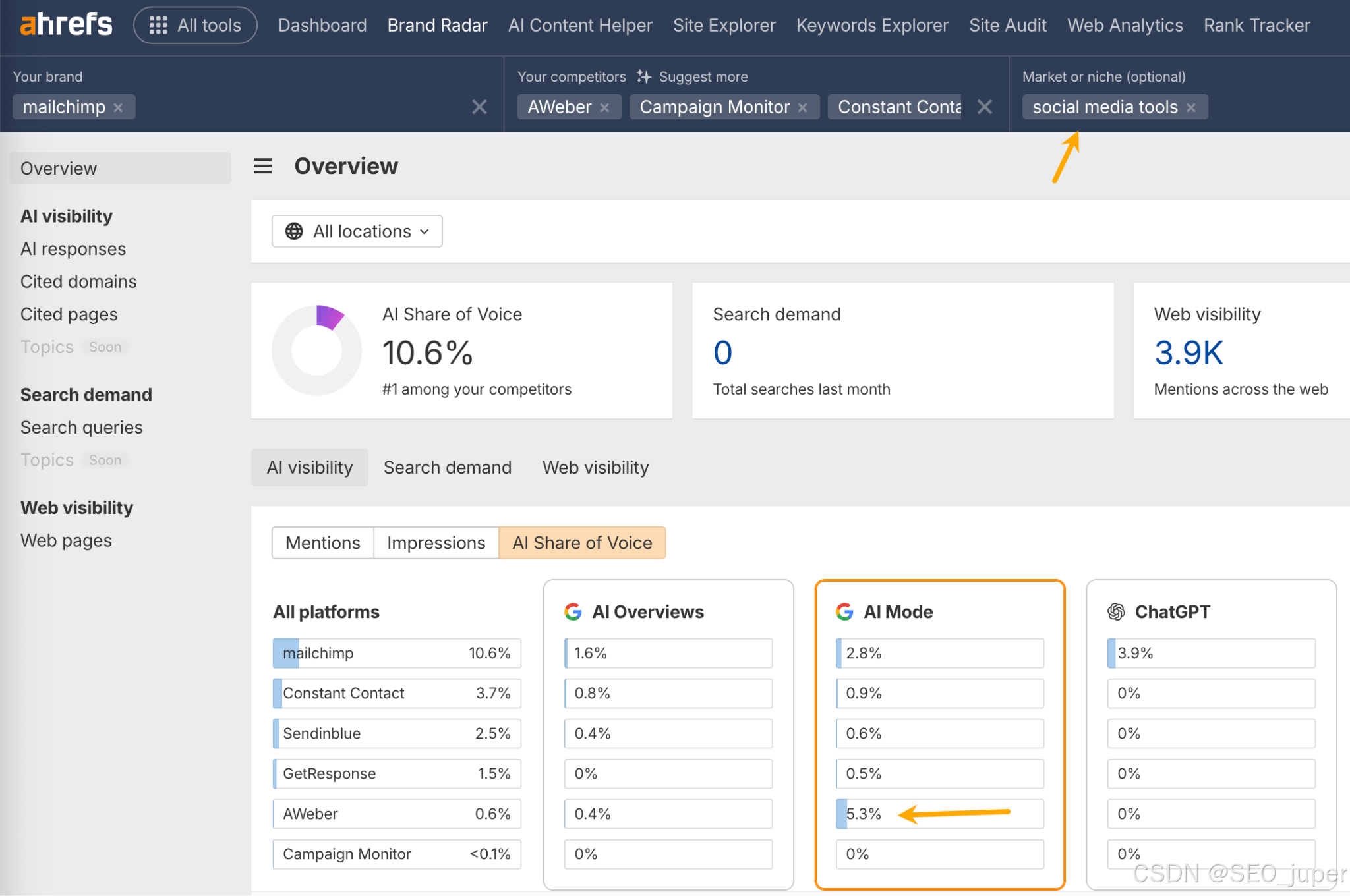This screenshot has height=896, width=1350.
Task: Click the AI Overviews Google icon
Action: (x=573, y=612)
